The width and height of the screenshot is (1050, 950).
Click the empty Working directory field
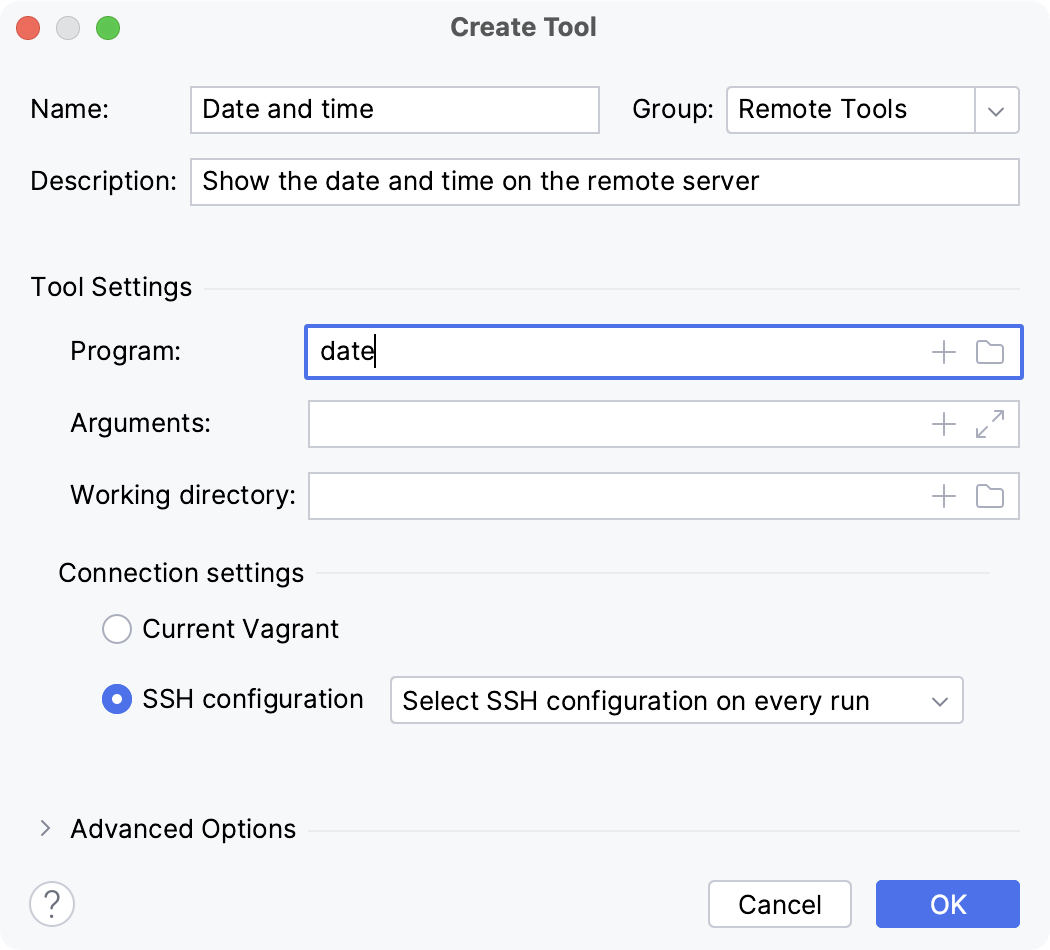coord(620,496)
